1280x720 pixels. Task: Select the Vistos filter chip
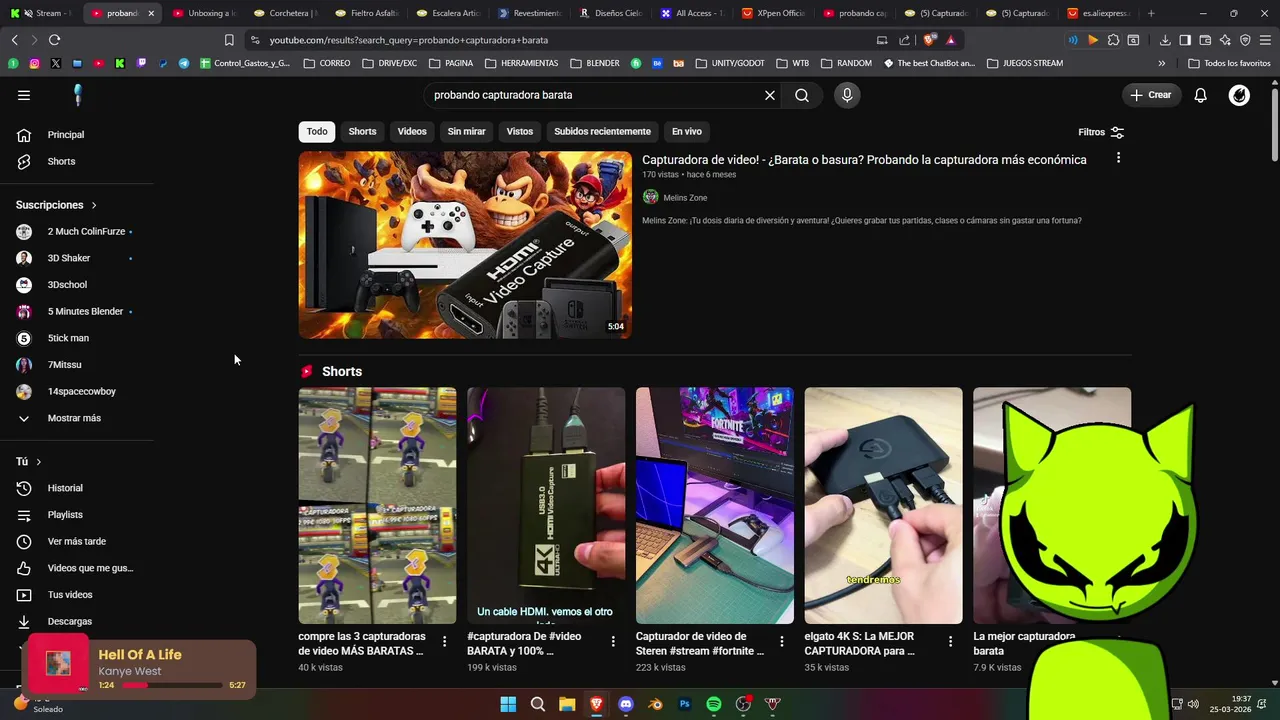pos(520,132)
